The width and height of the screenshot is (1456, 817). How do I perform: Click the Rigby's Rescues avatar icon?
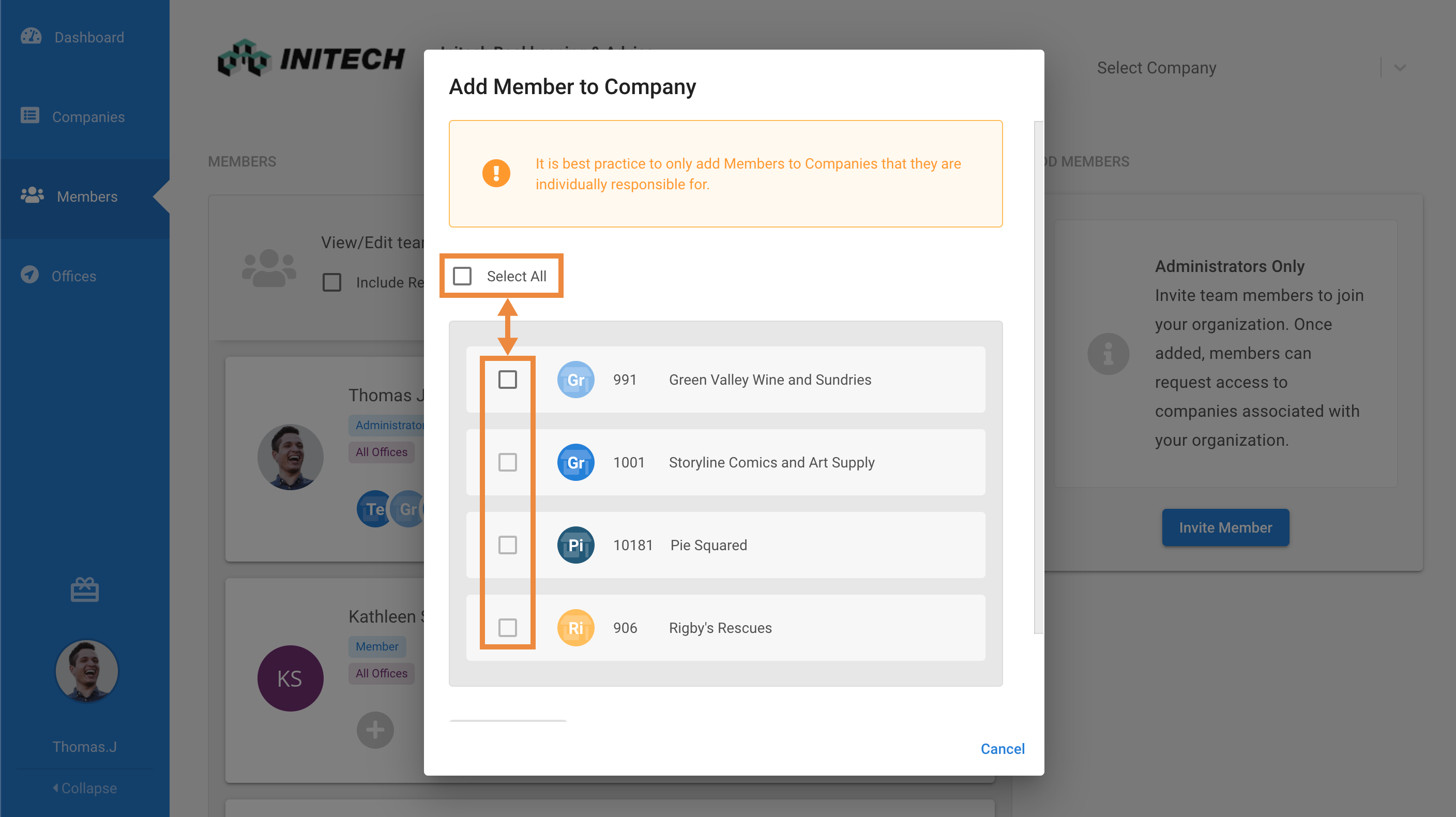(x=575, y=628)
